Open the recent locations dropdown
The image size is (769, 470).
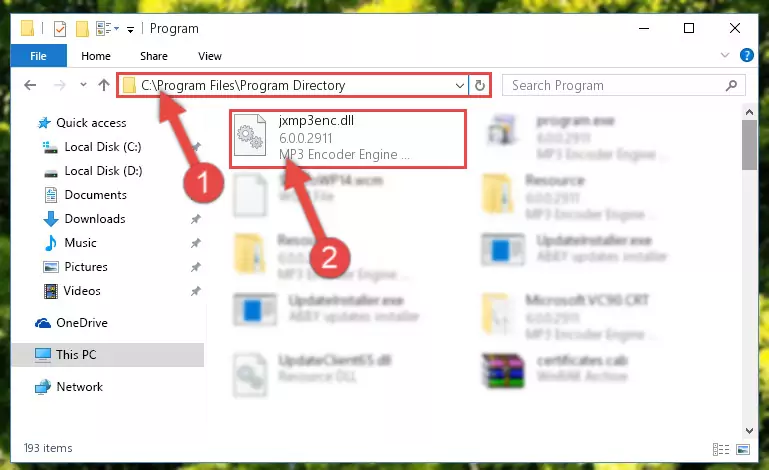click(83, 85)
